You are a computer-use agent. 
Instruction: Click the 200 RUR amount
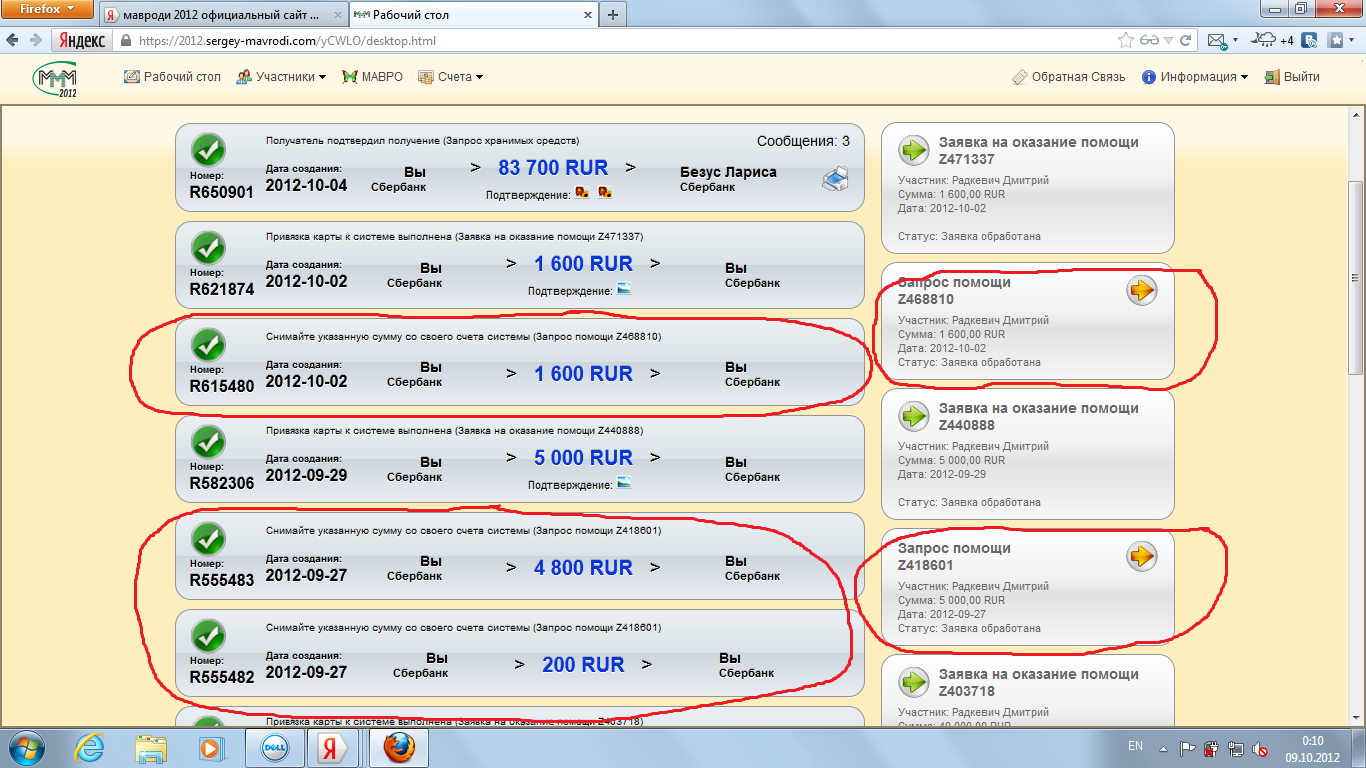pos(583,664)
